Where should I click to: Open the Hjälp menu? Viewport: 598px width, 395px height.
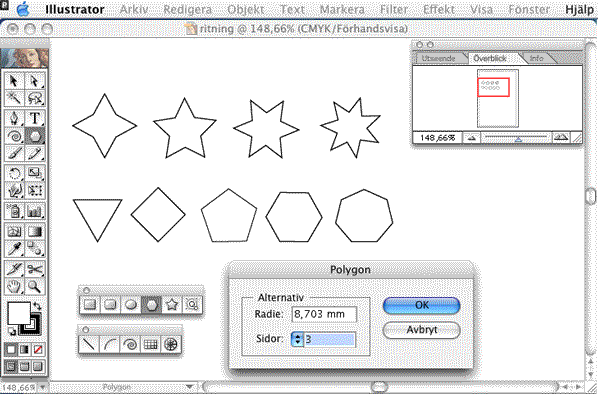click(579, 9)
